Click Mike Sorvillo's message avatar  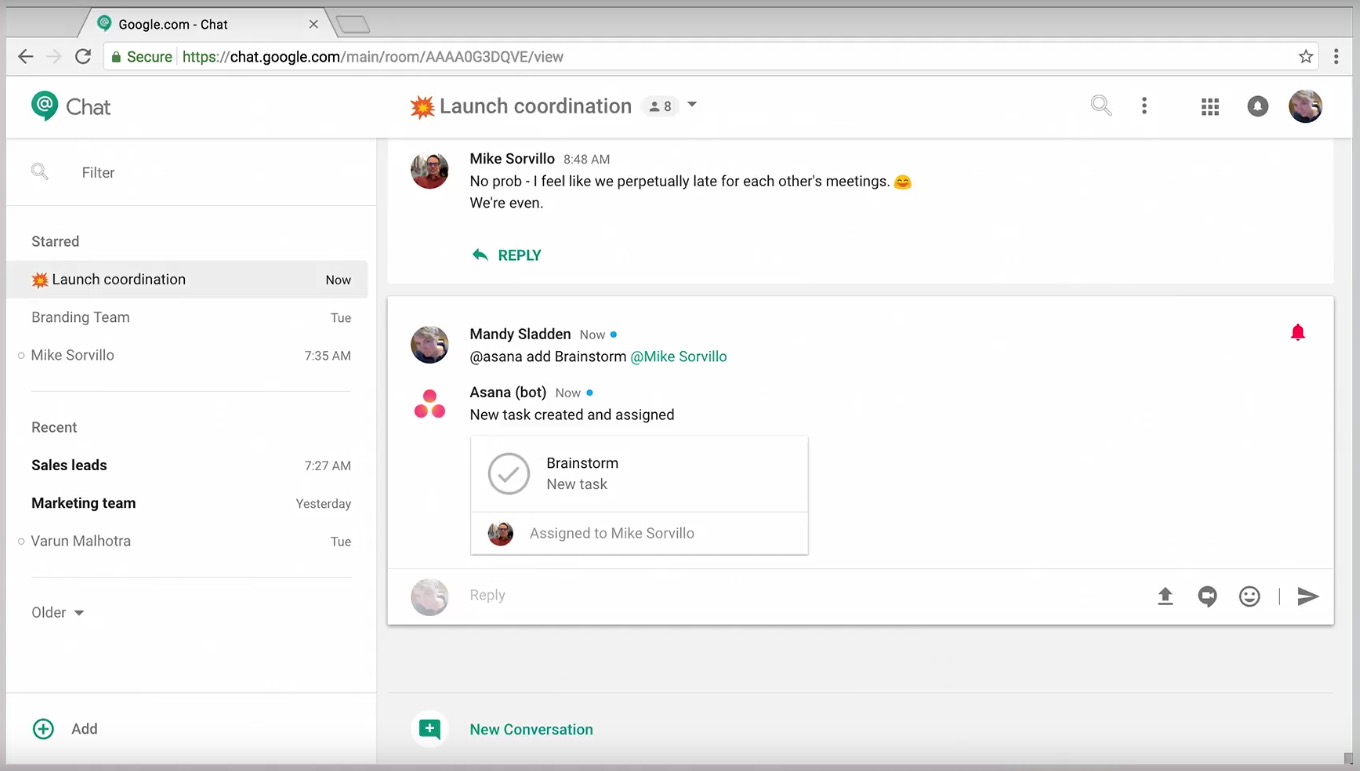(430, 170)
